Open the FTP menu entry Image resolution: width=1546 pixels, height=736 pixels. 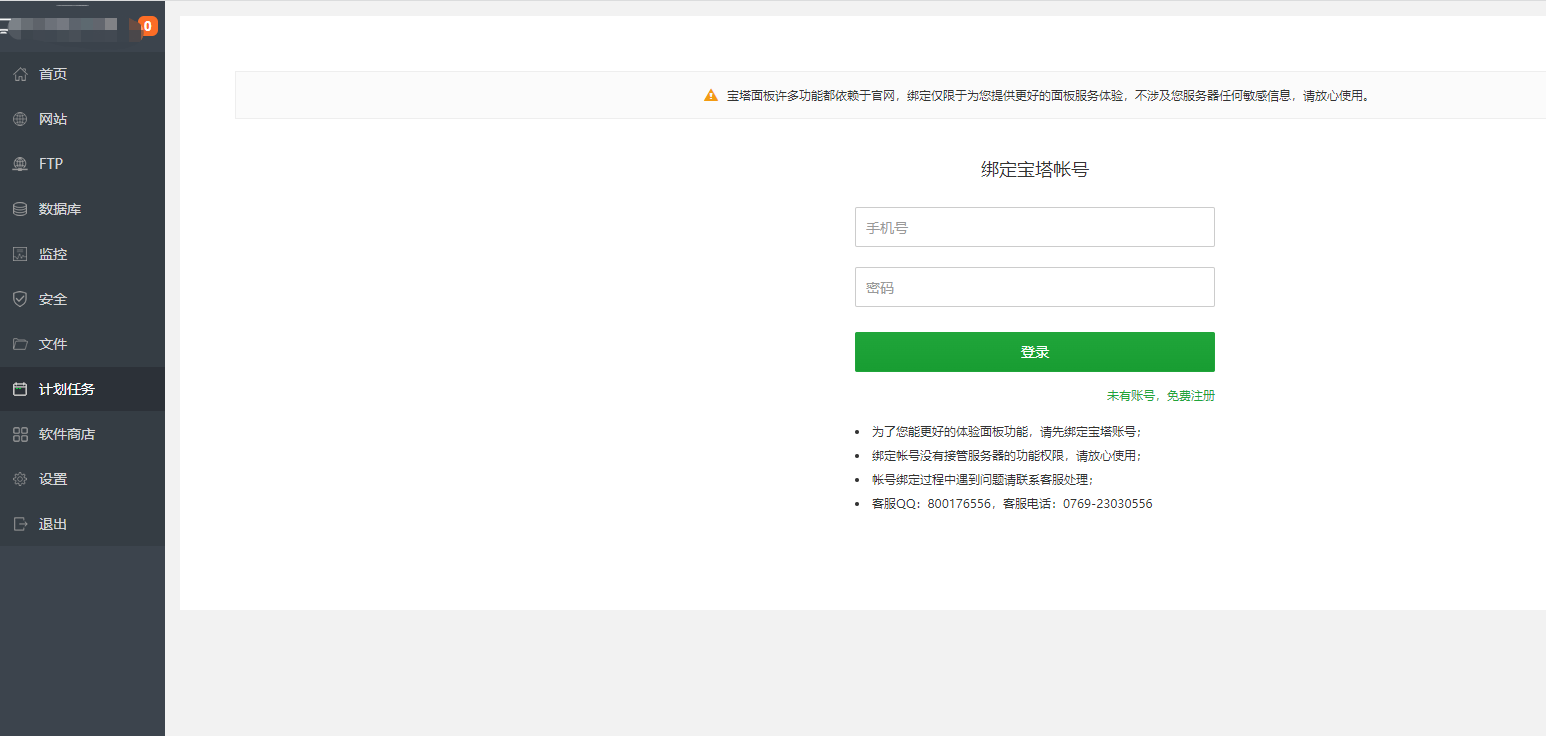coord(82,164)
